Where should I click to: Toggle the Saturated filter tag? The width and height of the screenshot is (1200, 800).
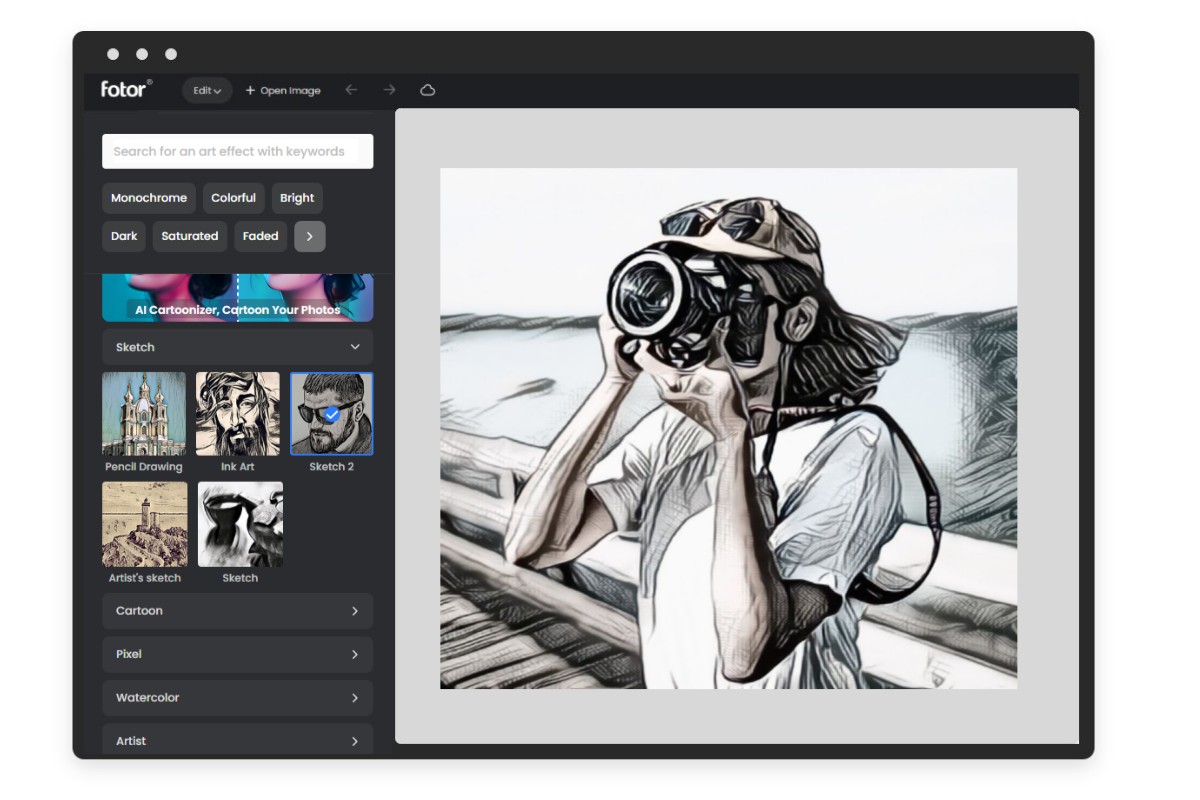189,236
